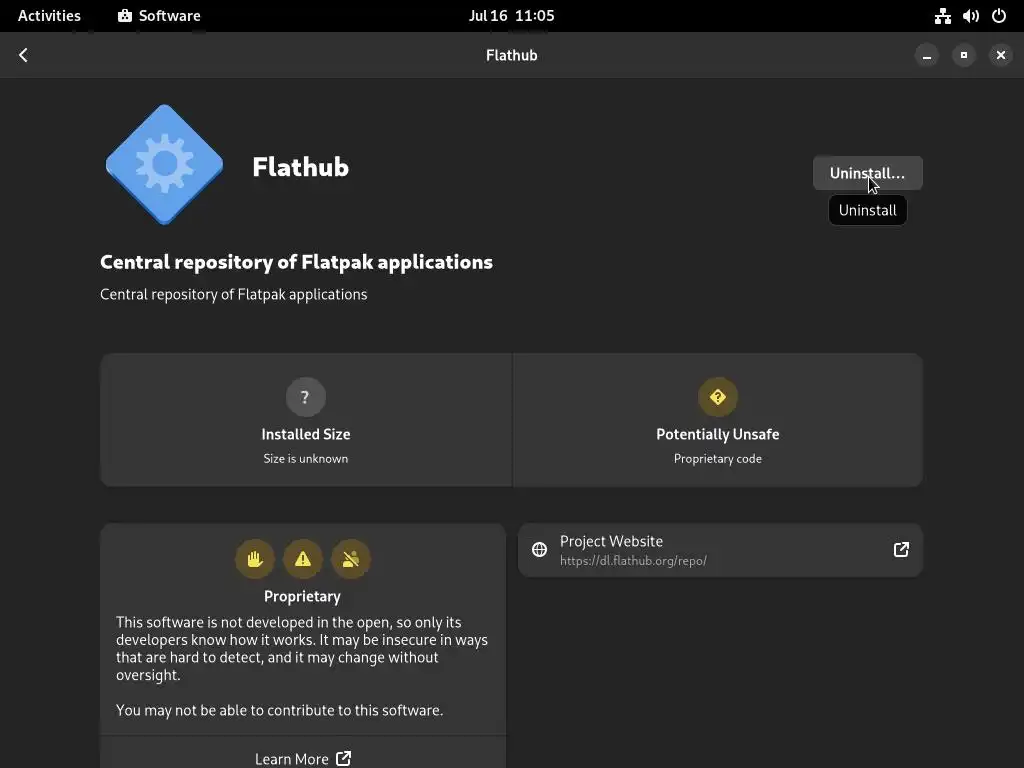Click the volume speaker icon in top bar
Image resolution: width=1024 pixels, height=768 pixels.
[x=971, y=16]
